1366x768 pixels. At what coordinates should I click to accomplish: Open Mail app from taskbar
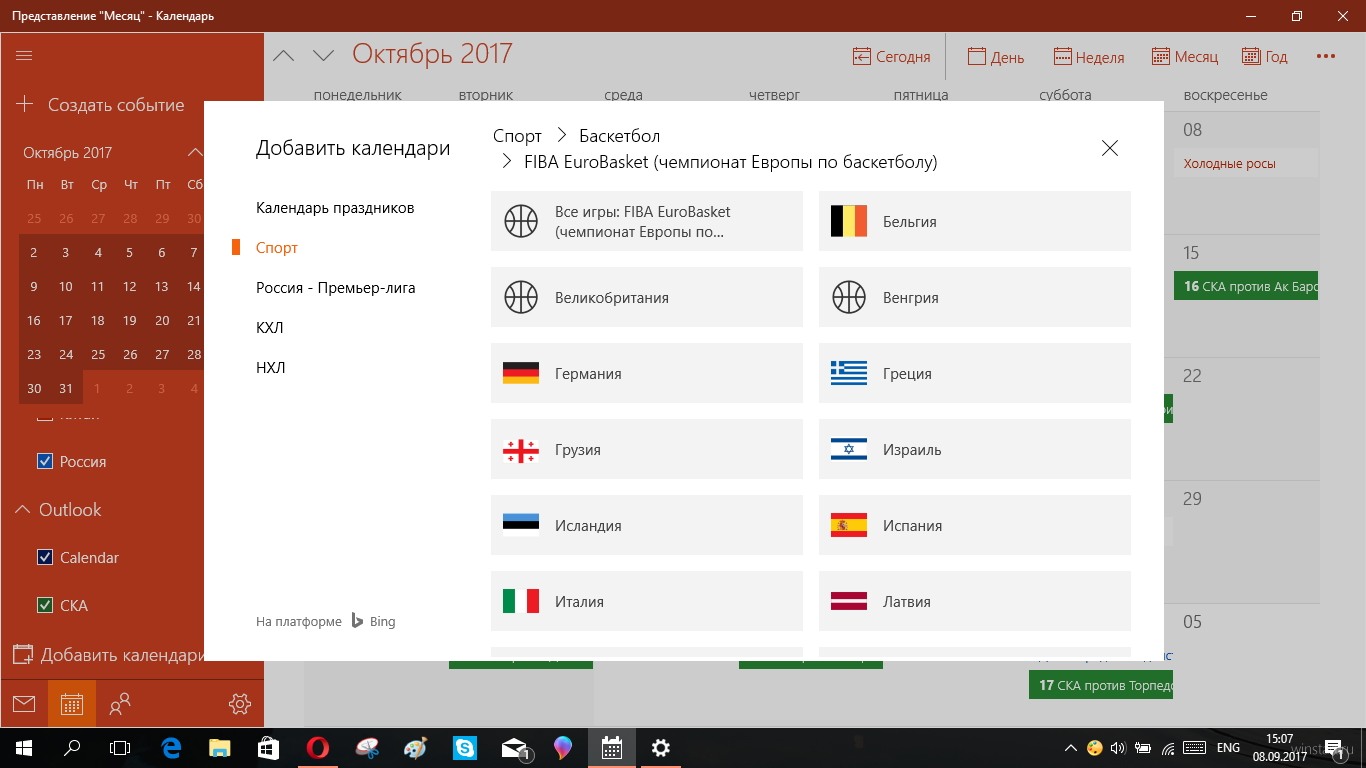pos(514,748)
